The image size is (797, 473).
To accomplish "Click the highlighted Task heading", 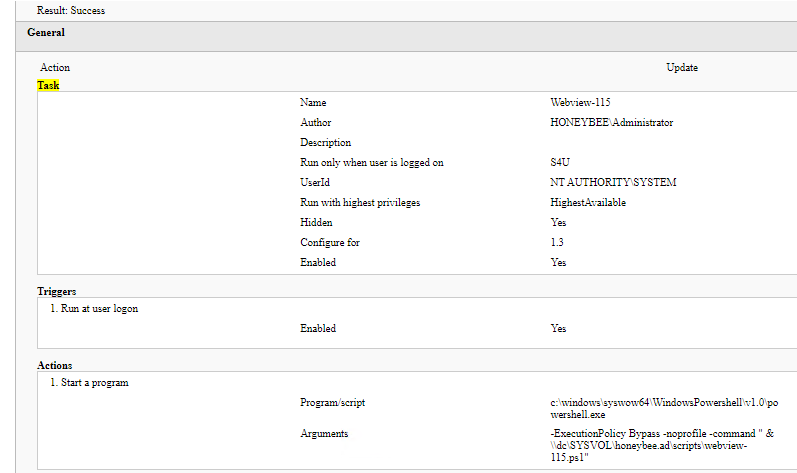I will [48, 86].
